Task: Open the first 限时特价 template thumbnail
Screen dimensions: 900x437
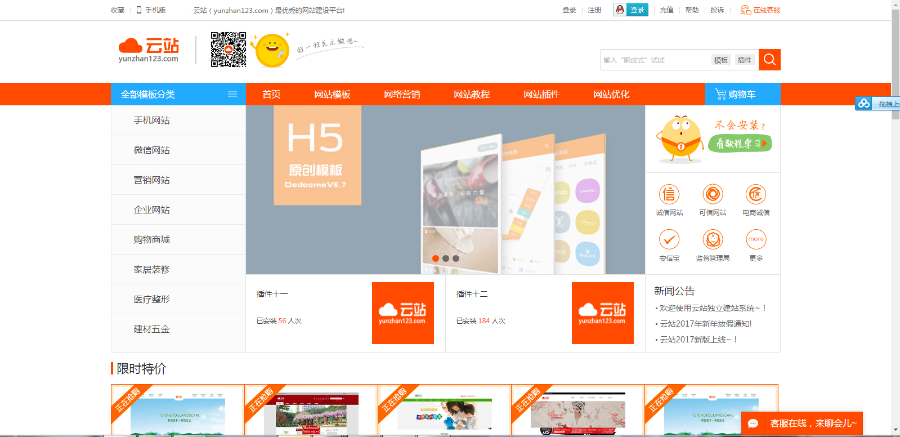Action: (177, 410)
